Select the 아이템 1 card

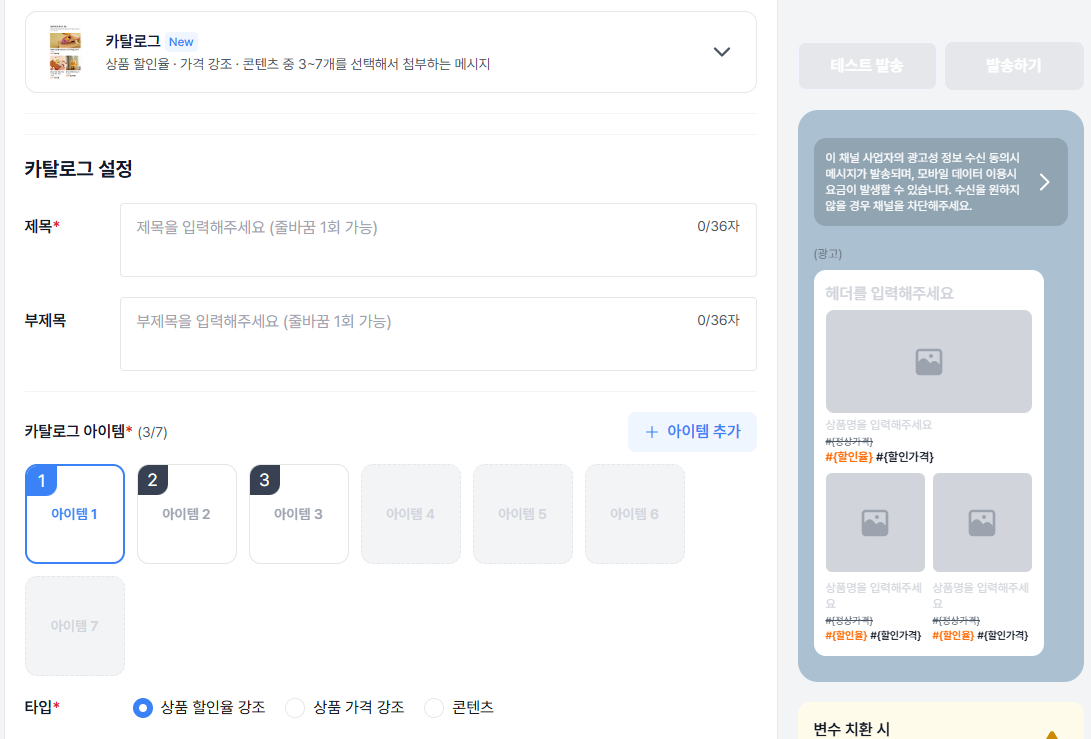tap(75, 514)
